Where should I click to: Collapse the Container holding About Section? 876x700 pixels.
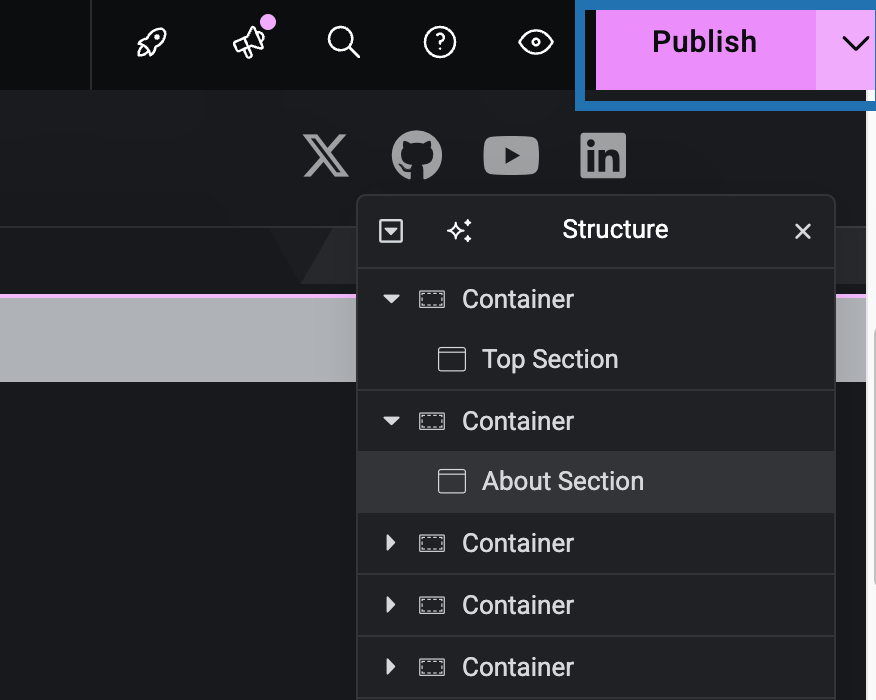(392, 421)
